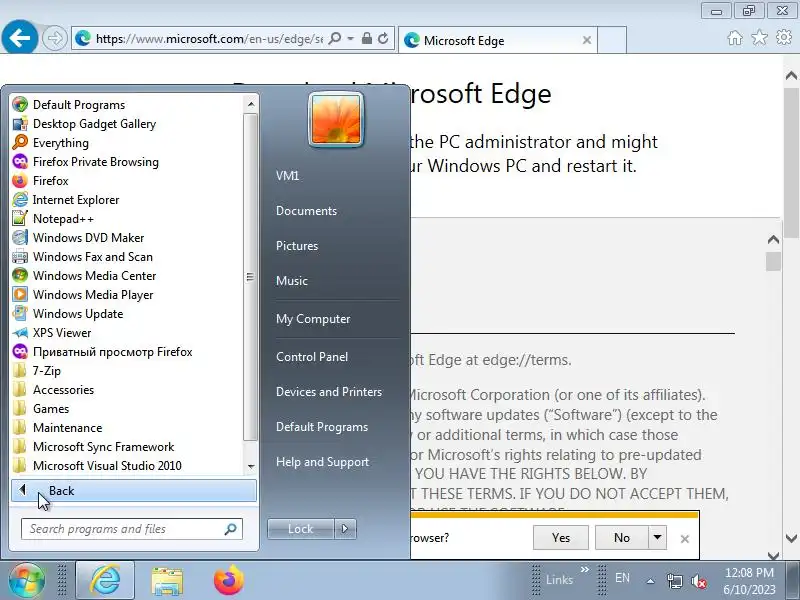Expand the Links toolbar chevron
The image size is (800, 600).
pos(585,569)
